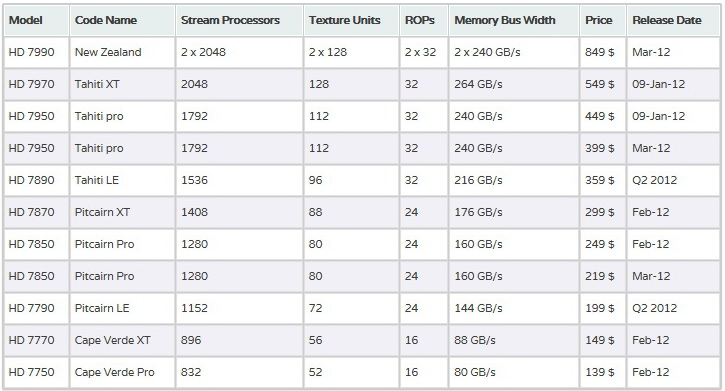Select the 849 $ price cell
The width and height of the screenshot is (725, 391).
tap(602, 52)
